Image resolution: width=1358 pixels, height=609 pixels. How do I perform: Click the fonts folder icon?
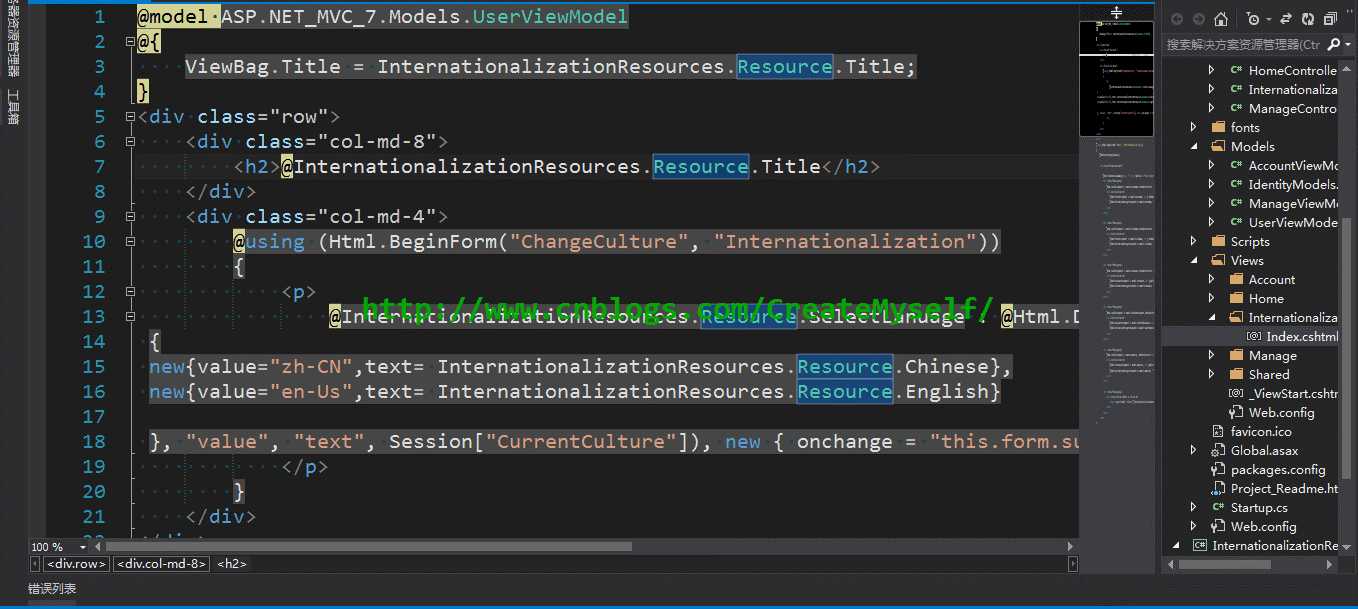(1218, 127)
